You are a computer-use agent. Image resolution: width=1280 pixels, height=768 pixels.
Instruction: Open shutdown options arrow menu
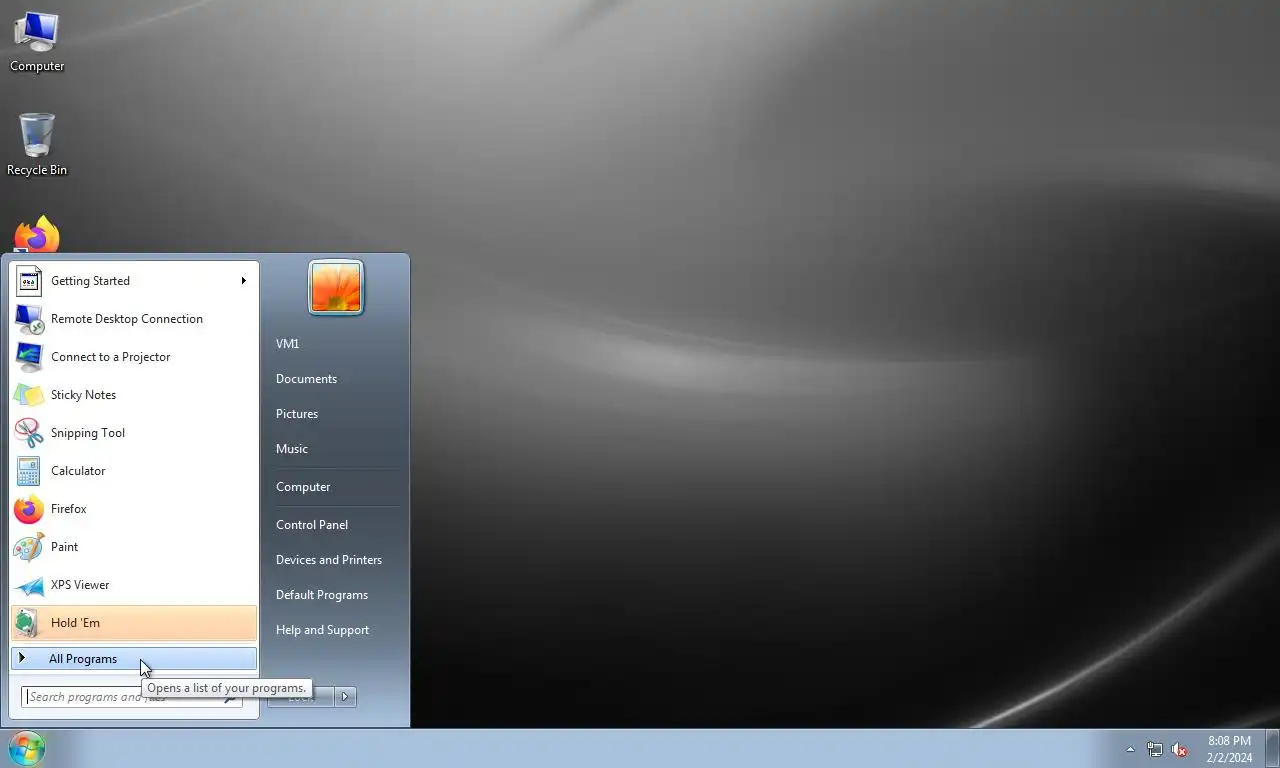346,697
